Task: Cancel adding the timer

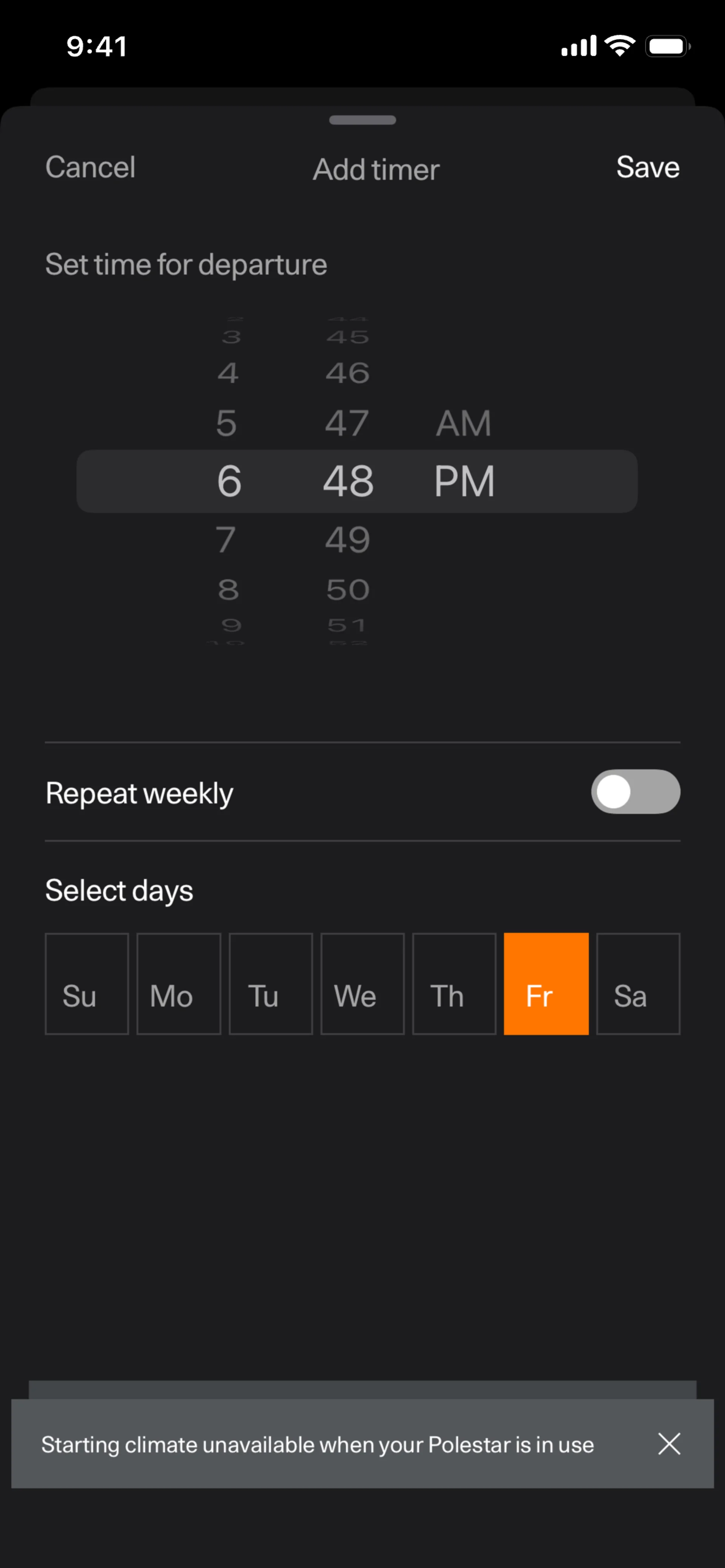Action: pyautogui.click(x=90, y=168)
